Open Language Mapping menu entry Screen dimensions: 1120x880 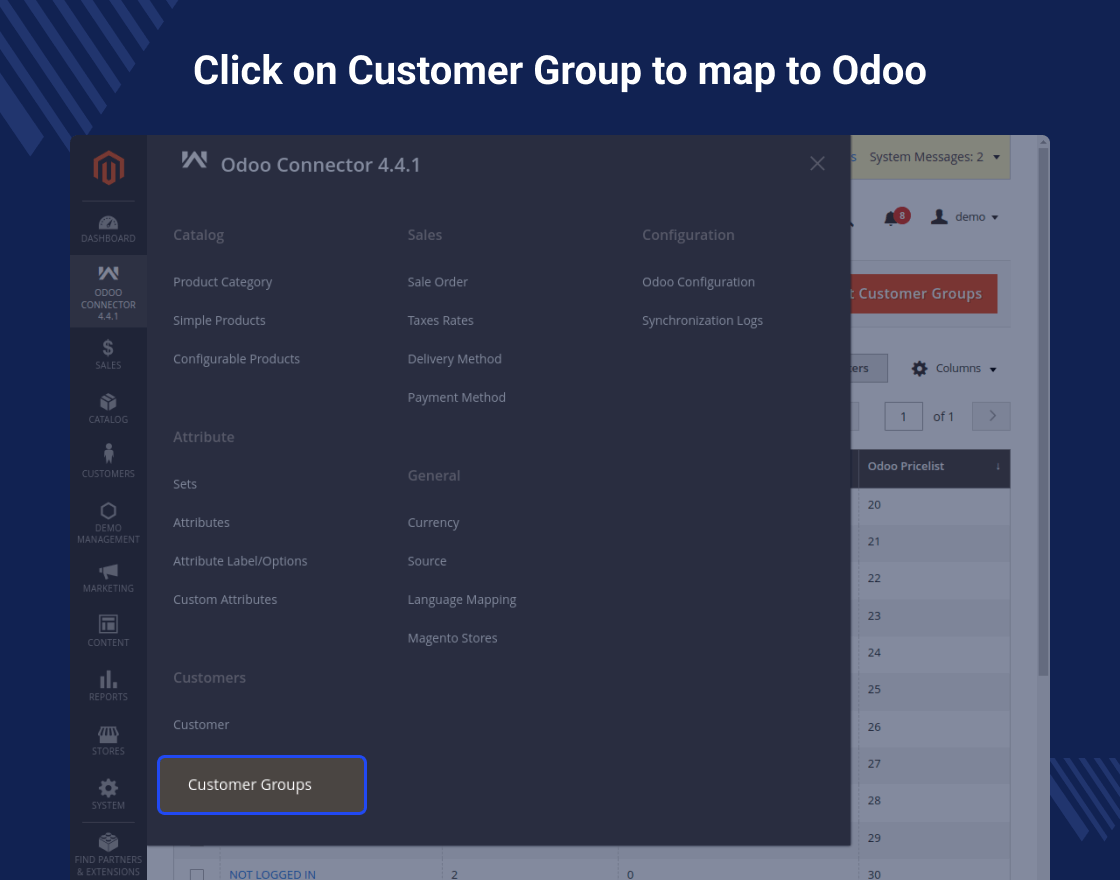[x=462, y=600]
